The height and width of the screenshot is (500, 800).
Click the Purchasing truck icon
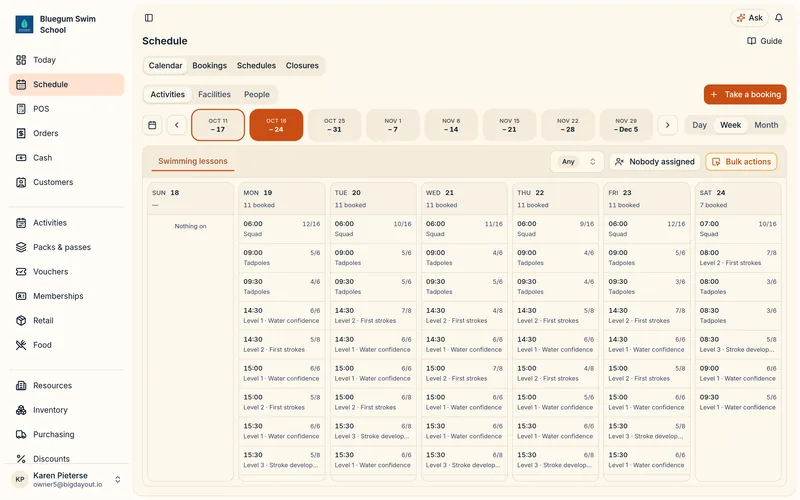(x=21, y=435)
